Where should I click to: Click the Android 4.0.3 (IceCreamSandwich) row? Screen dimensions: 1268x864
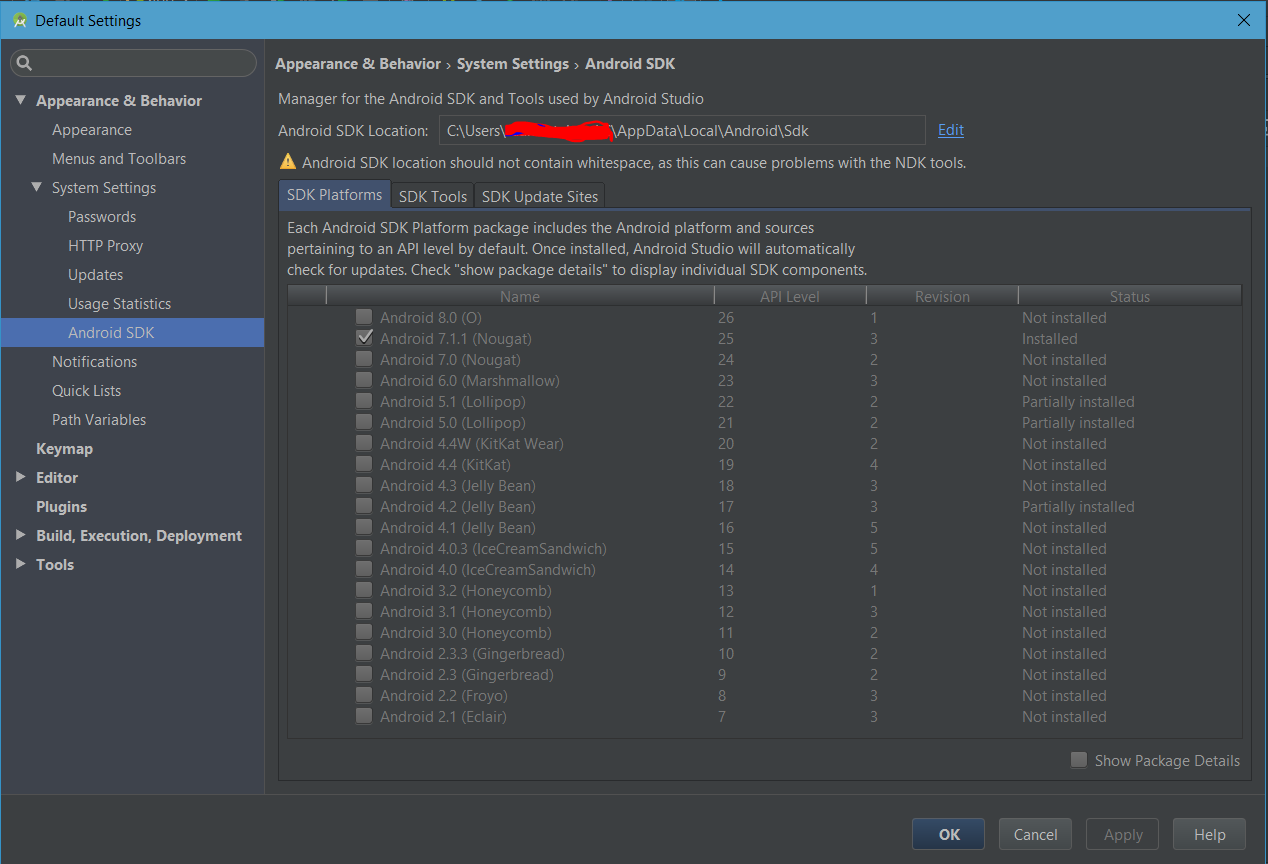765,548
